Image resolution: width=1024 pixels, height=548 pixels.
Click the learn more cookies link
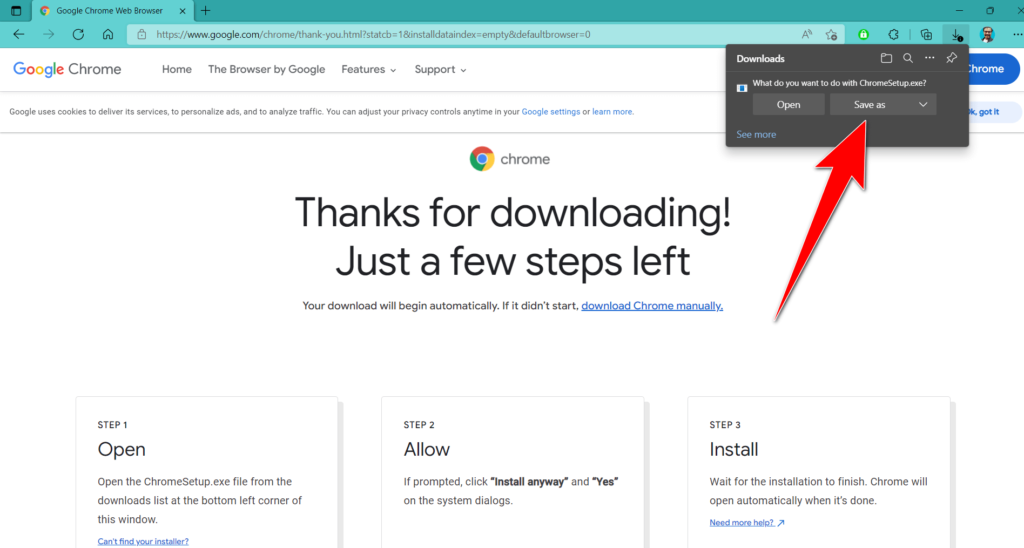pyautogui.click(x=612, y=112)
